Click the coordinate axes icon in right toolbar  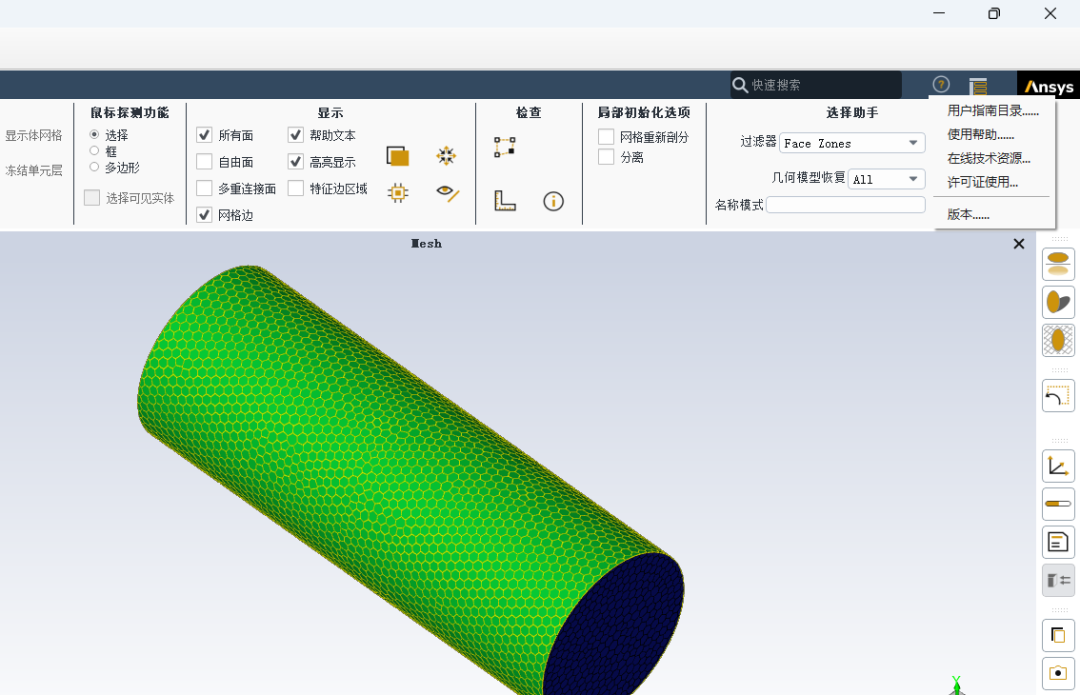tap(1058, 466)
